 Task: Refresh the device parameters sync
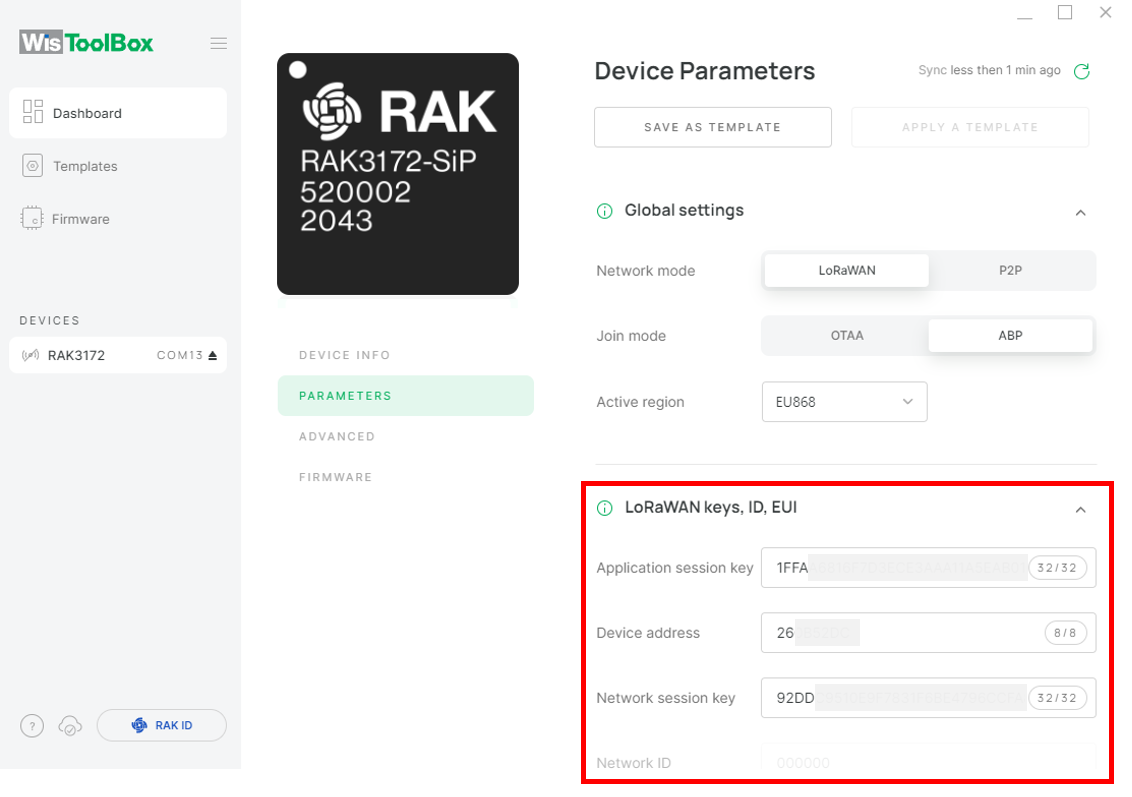click(x=1081, y=71)
